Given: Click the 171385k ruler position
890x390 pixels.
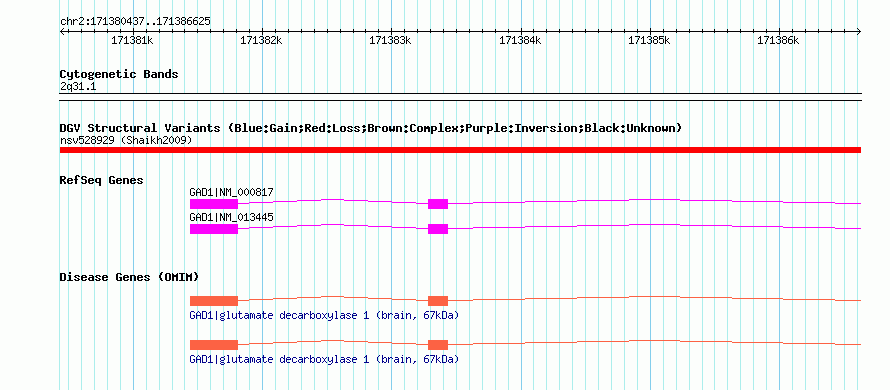Looking at the screenshot, I should pos(649,40).
